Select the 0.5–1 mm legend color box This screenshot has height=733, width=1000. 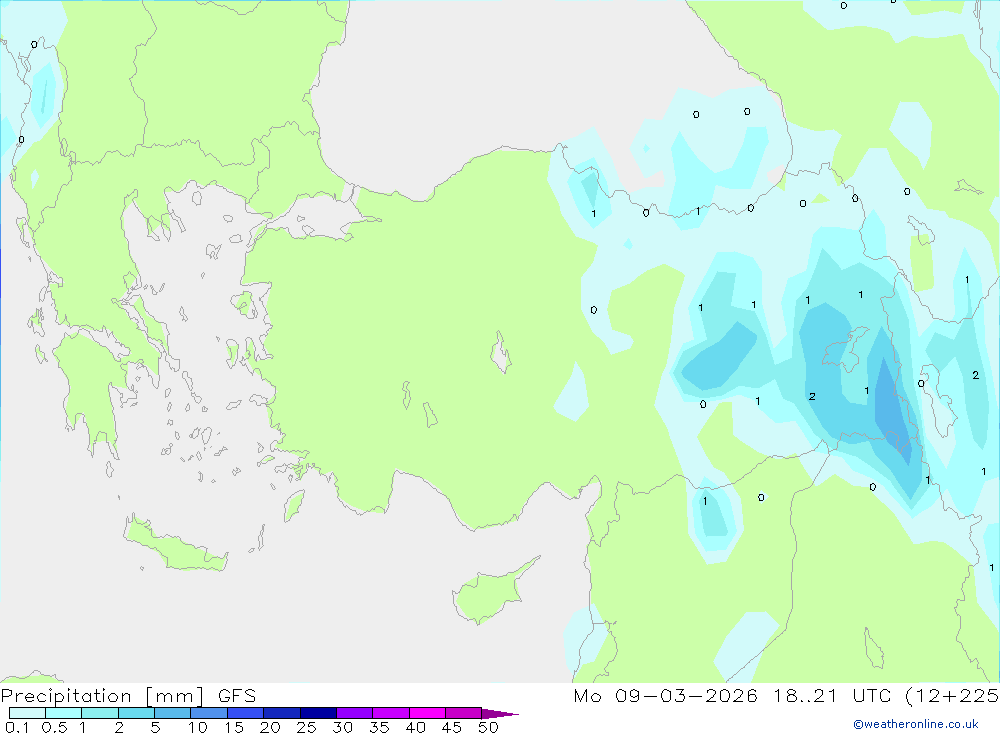pyautogui.click(x=64, y=713)
